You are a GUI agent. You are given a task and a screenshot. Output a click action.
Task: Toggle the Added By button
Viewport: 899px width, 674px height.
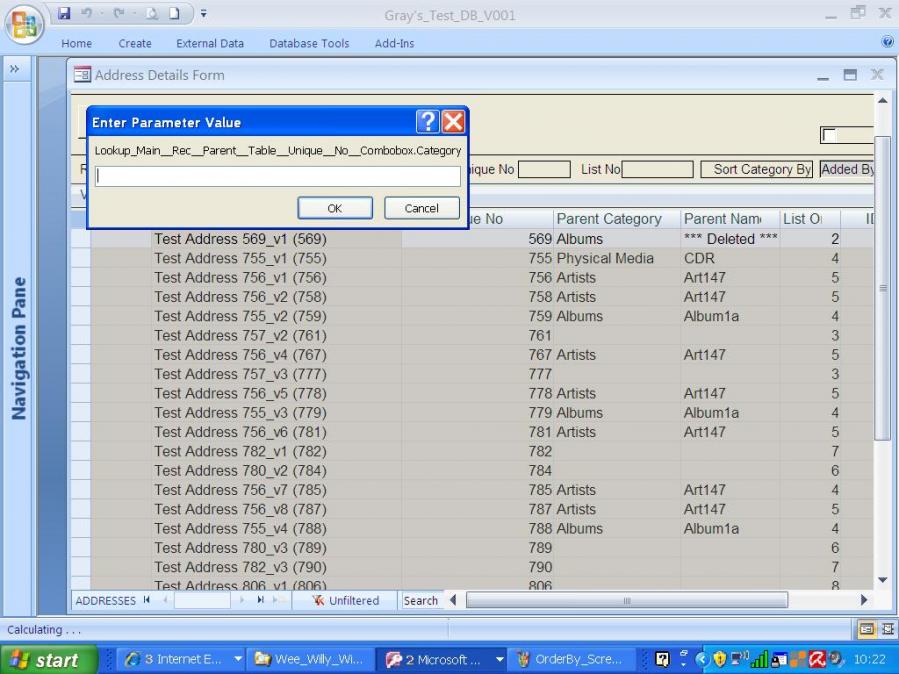847,169
